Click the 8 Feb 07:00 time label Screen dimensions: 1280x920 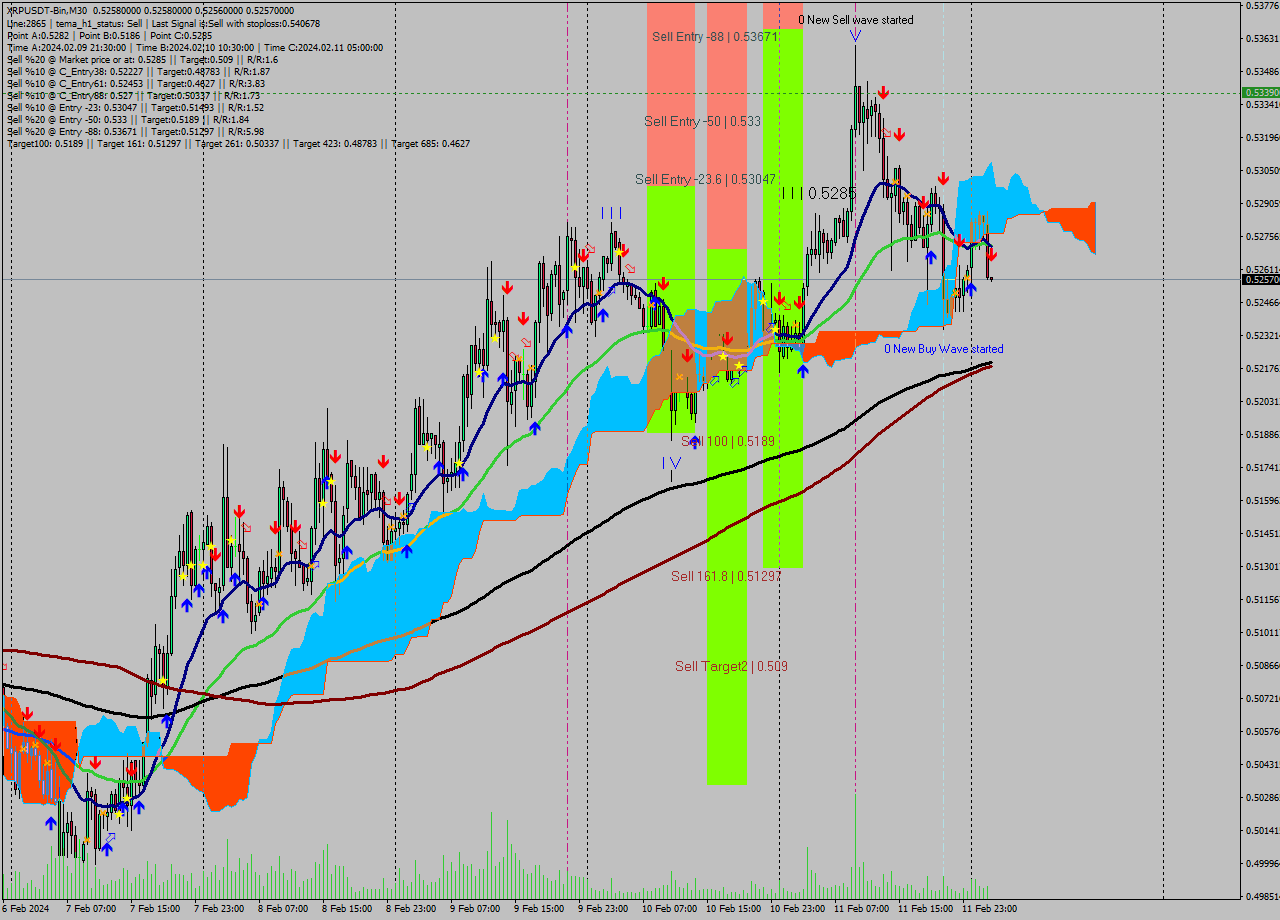click(x=283, y=909)
